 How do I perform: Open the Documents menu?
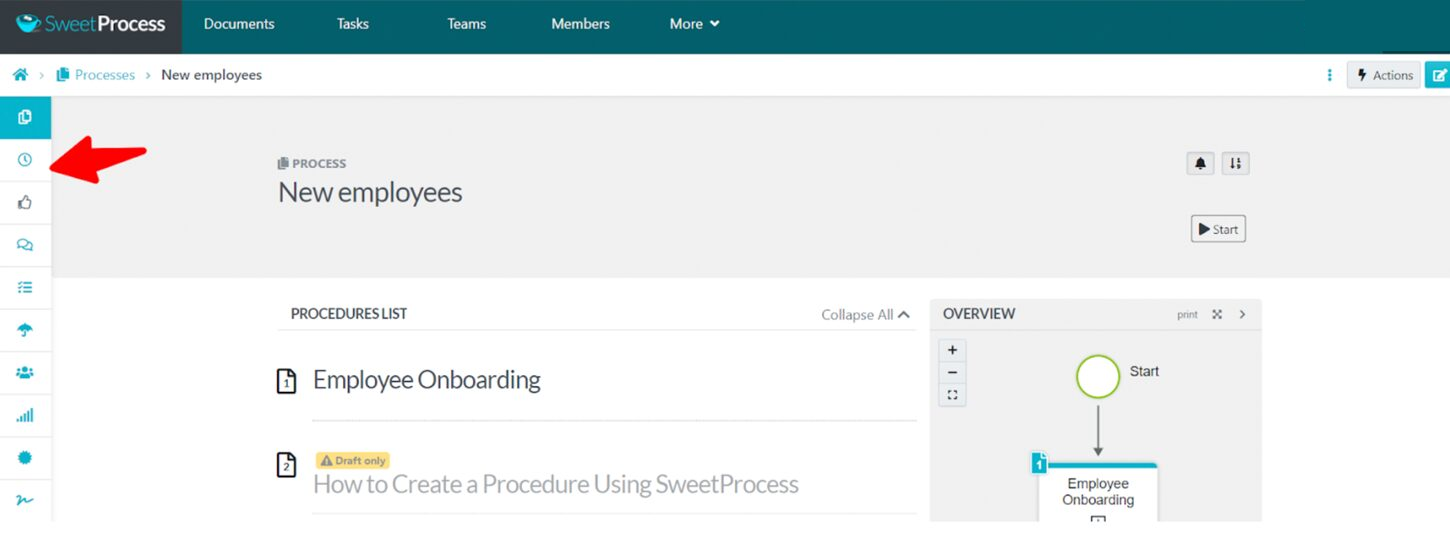tap(239, 24)
